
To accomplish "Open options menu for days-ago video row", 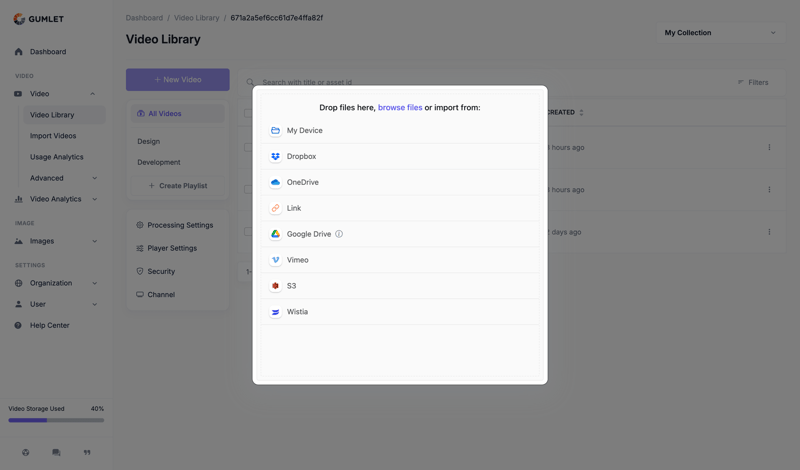I will [769, 232].
